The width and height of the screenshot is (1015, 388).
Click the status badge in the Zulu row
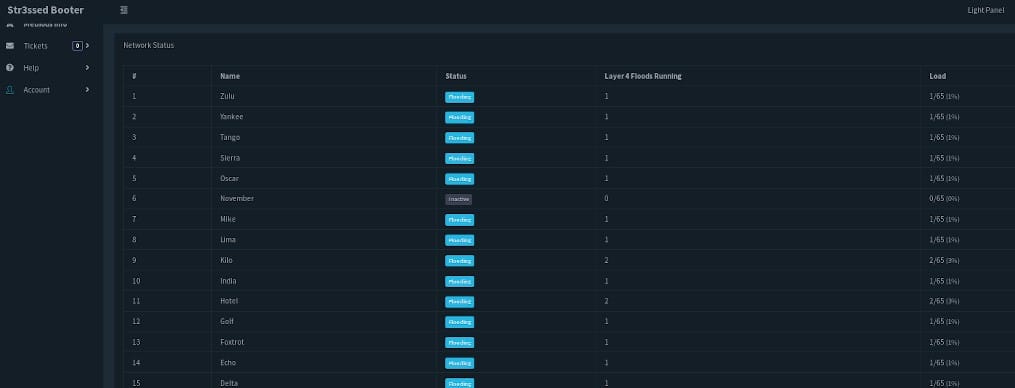[x=460, y=97]
